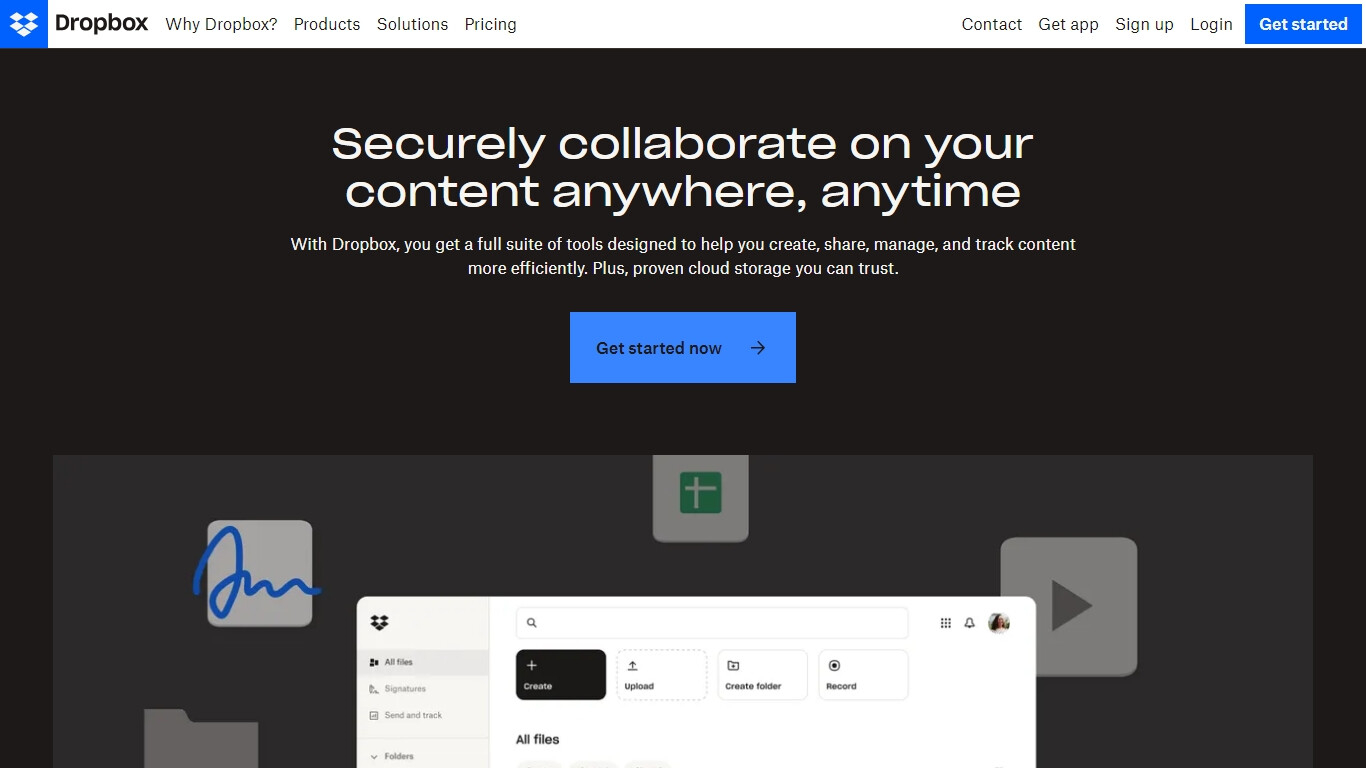Open the Solutions menu

click(412, 24)
